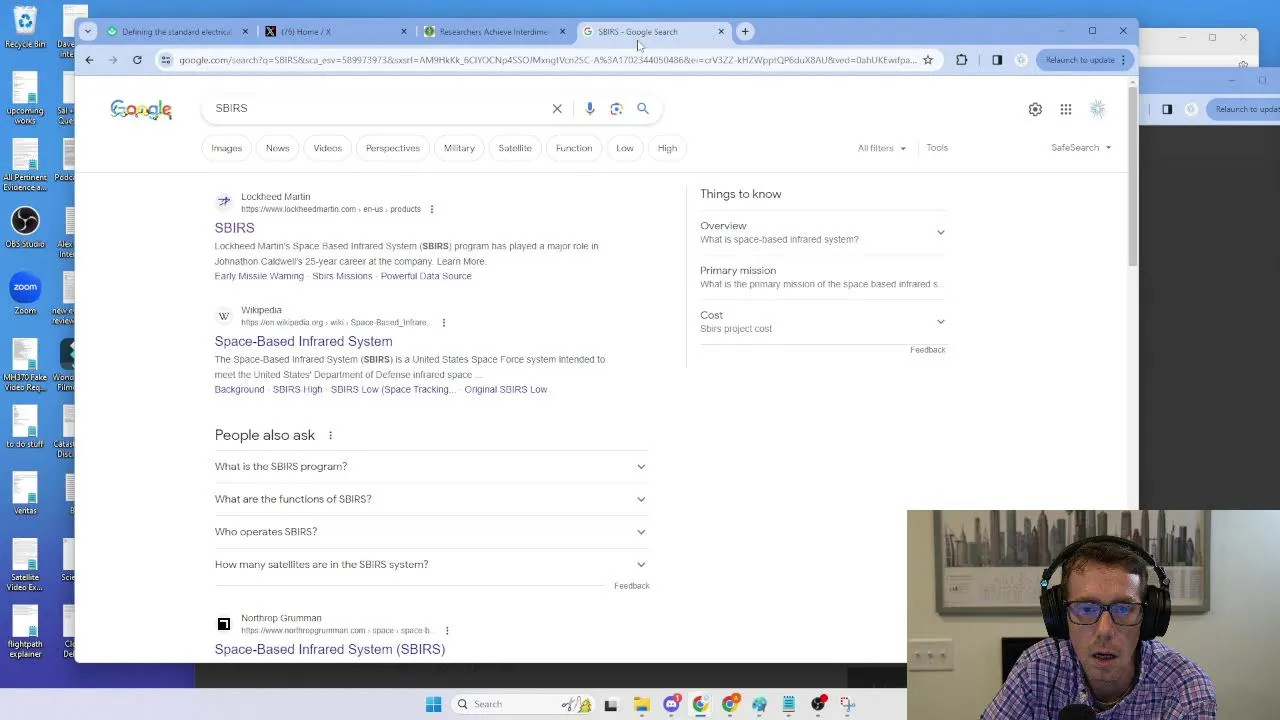Open more options for Northrop Grumman result
The image size is (1280, 720).
(x=447, y=630)
